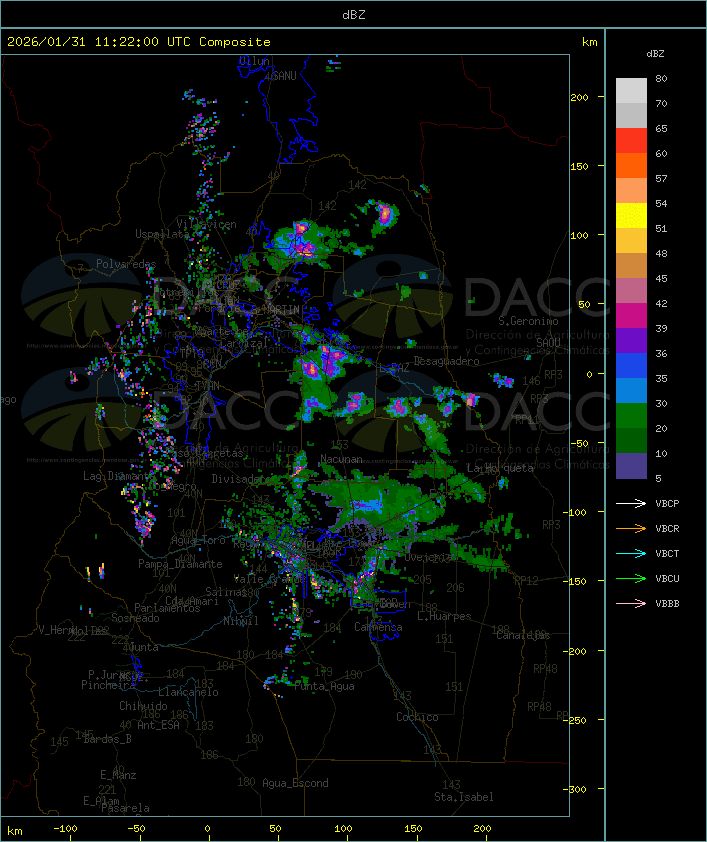Pick the light gray 70-80 dBZ swatch
Screen dimensions: 707x842
[631, 91]
